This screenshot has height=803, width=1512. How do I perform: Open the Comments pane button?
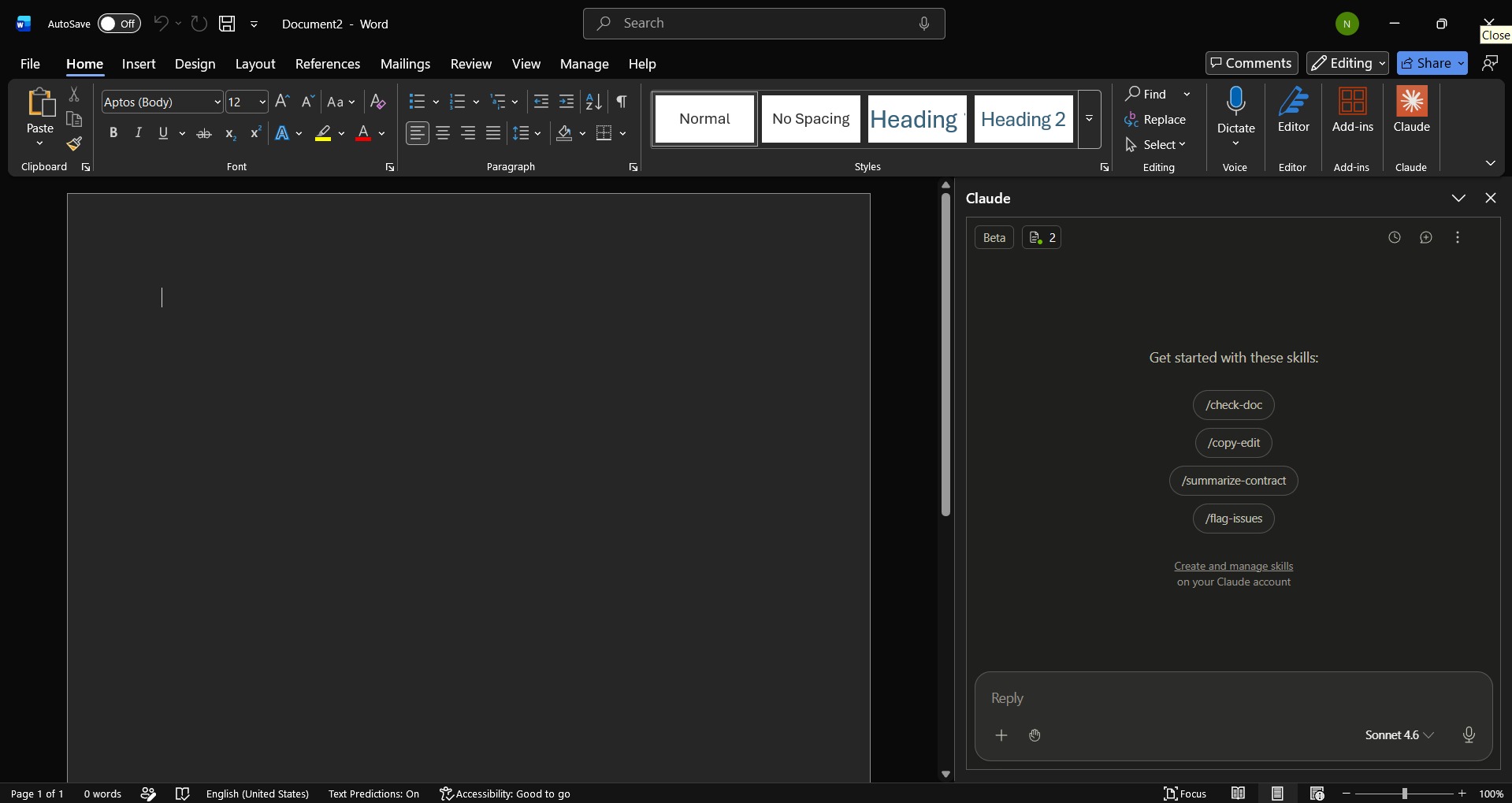[1251, 63]
